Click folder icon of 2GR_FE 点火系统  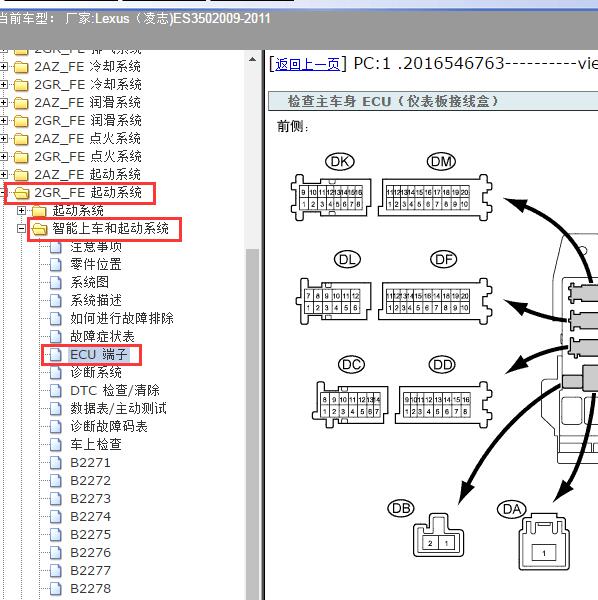tap(21, 157)
